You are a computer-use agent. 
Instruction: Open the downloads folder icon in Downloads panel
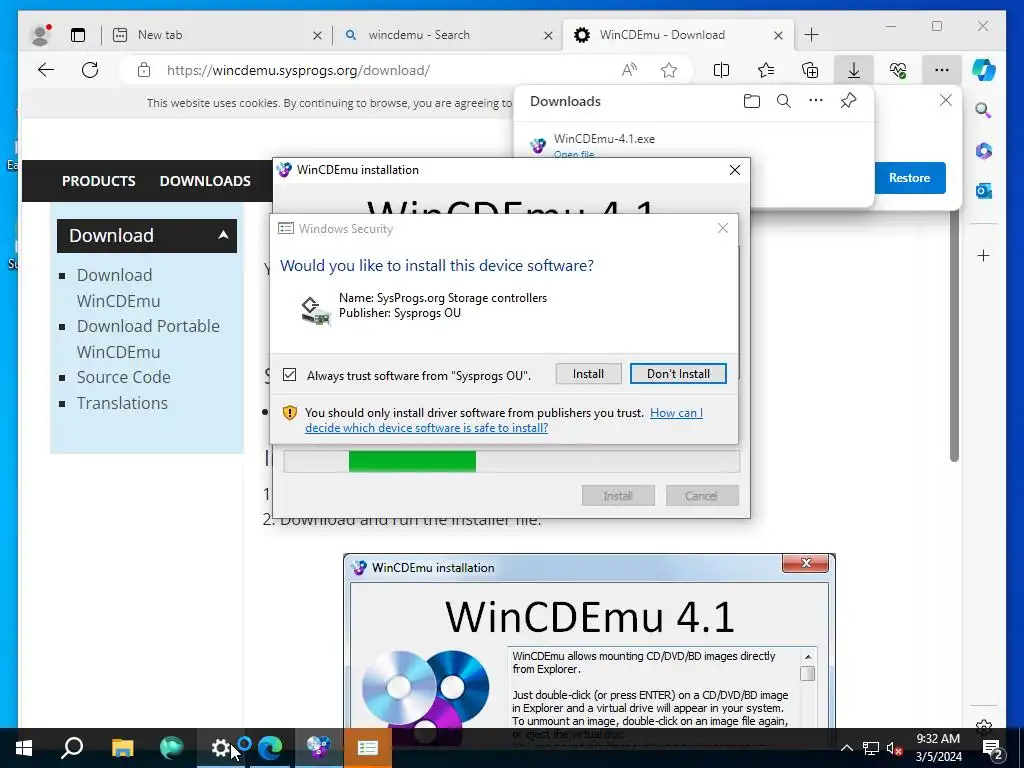(x=752, y=101)
